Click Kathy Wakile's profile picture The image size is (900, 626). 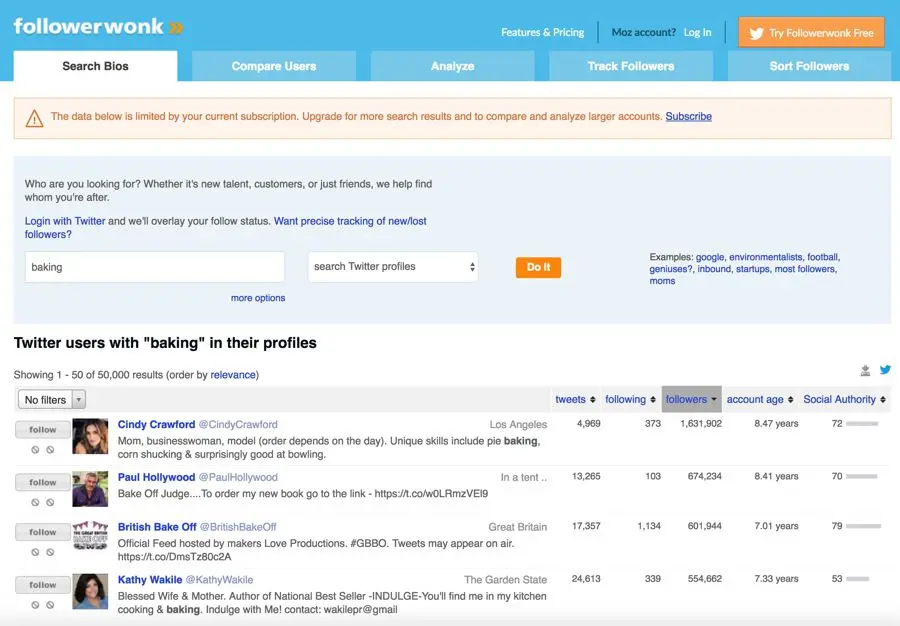pos(90,591)
